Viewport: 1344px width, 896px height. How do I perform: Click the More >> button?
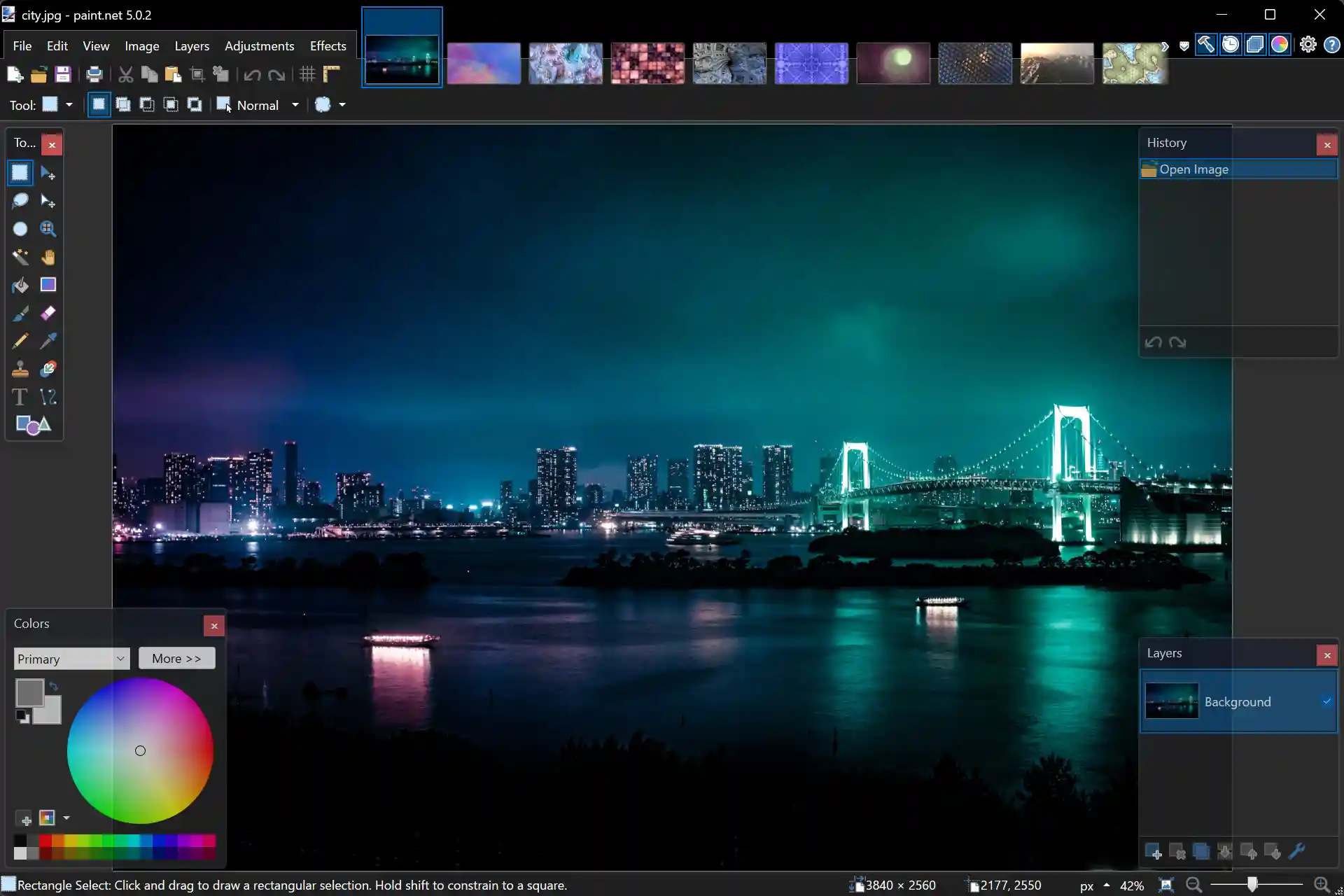tap(176, 659)
